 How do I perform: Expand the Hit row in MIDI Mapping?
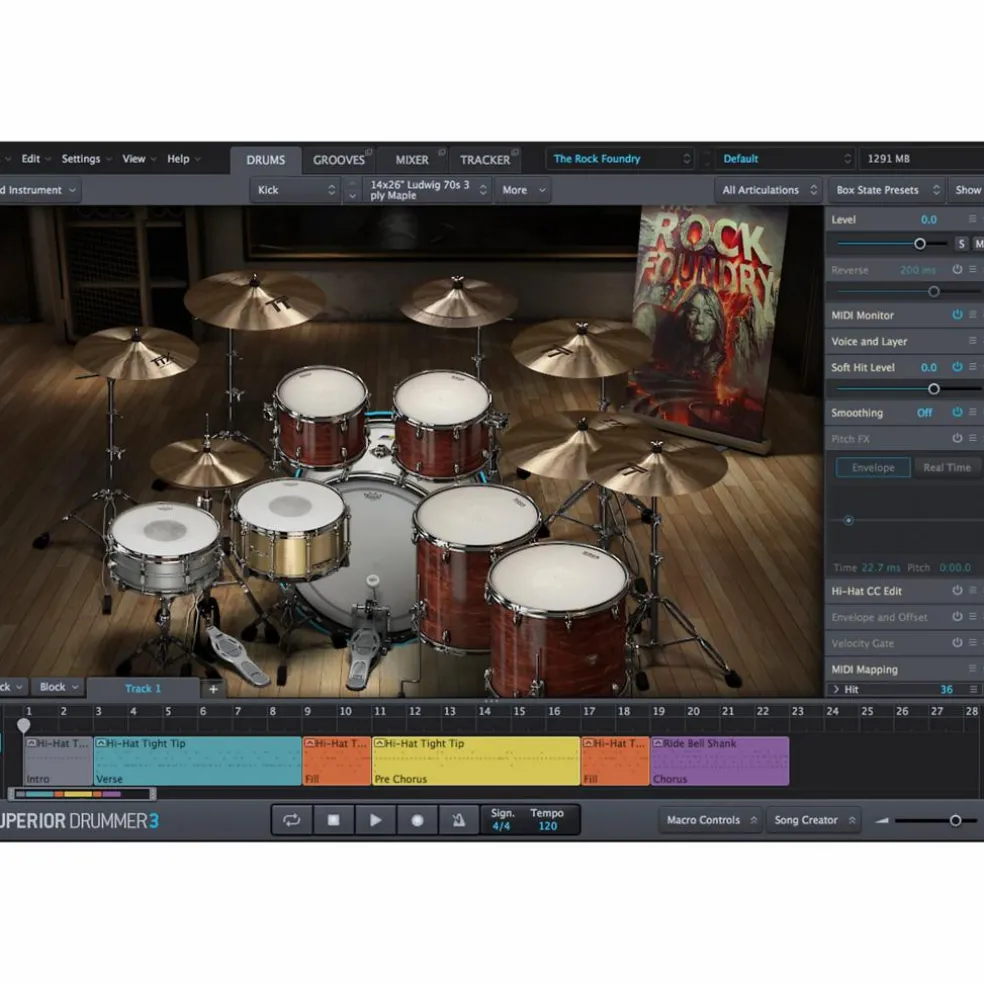(836, 689)
